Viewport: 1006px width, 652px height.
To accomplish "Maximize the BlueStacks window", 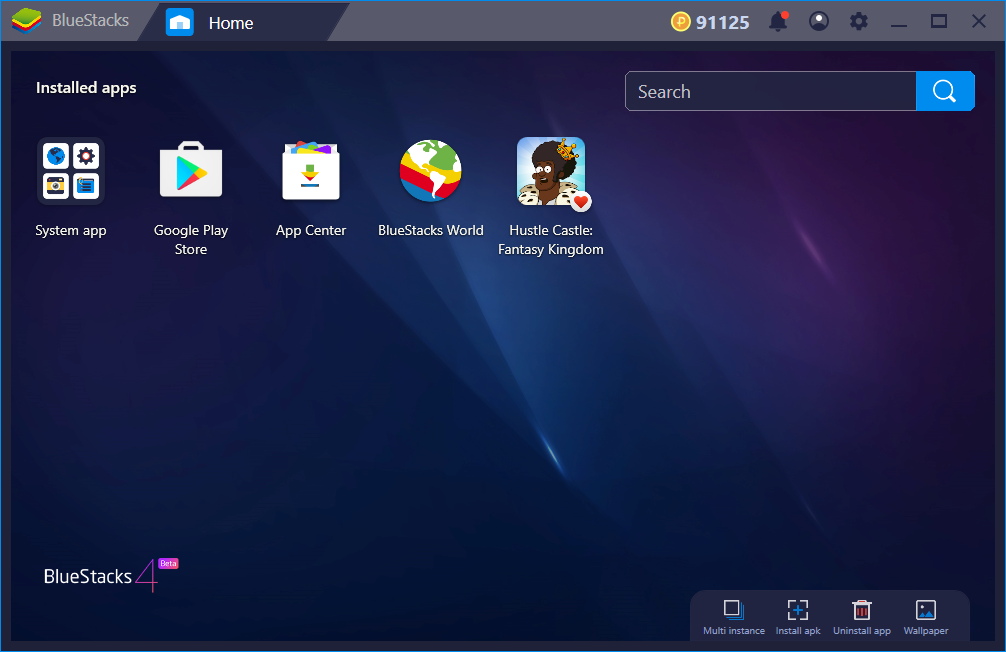I will [x=939, y=21].
